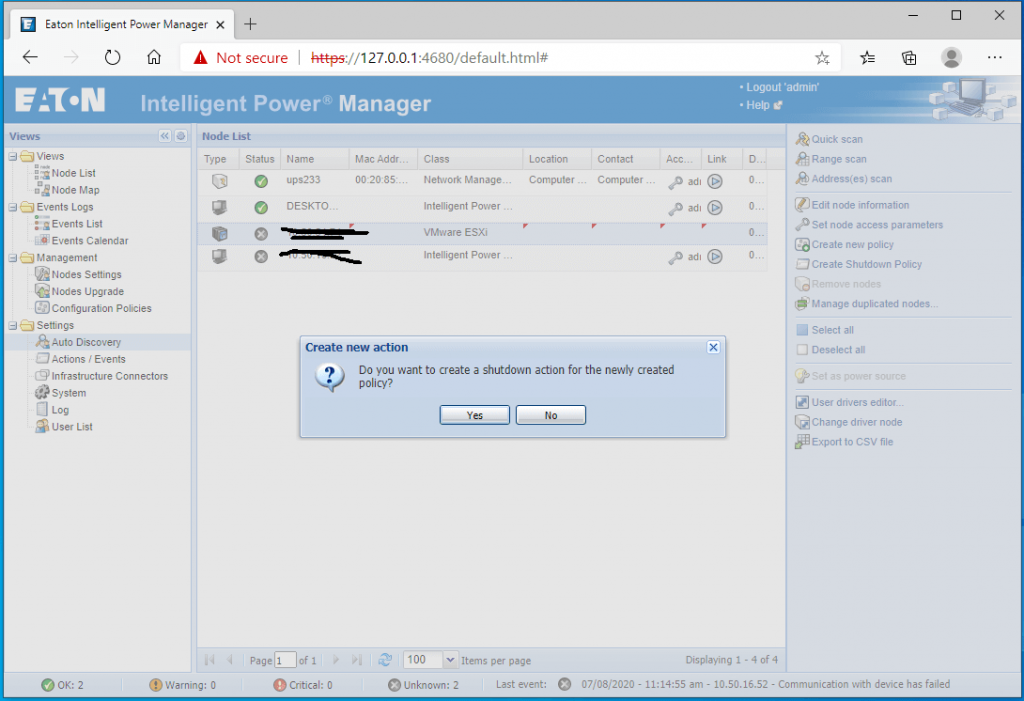Screen dimensions: 1024x701
Task: Close the Create new action dialog
Action: coord(713,347)
